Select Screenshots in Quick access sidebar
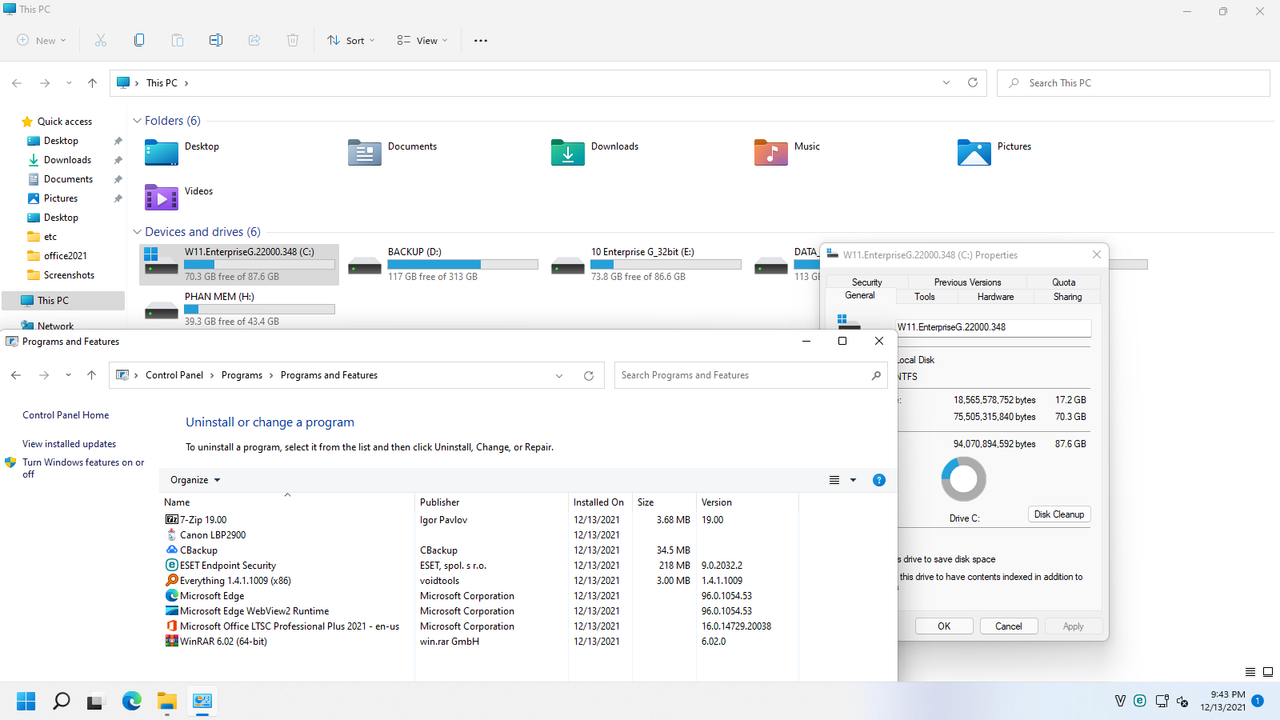The image size is (1280, 720). tap(69, 275)
